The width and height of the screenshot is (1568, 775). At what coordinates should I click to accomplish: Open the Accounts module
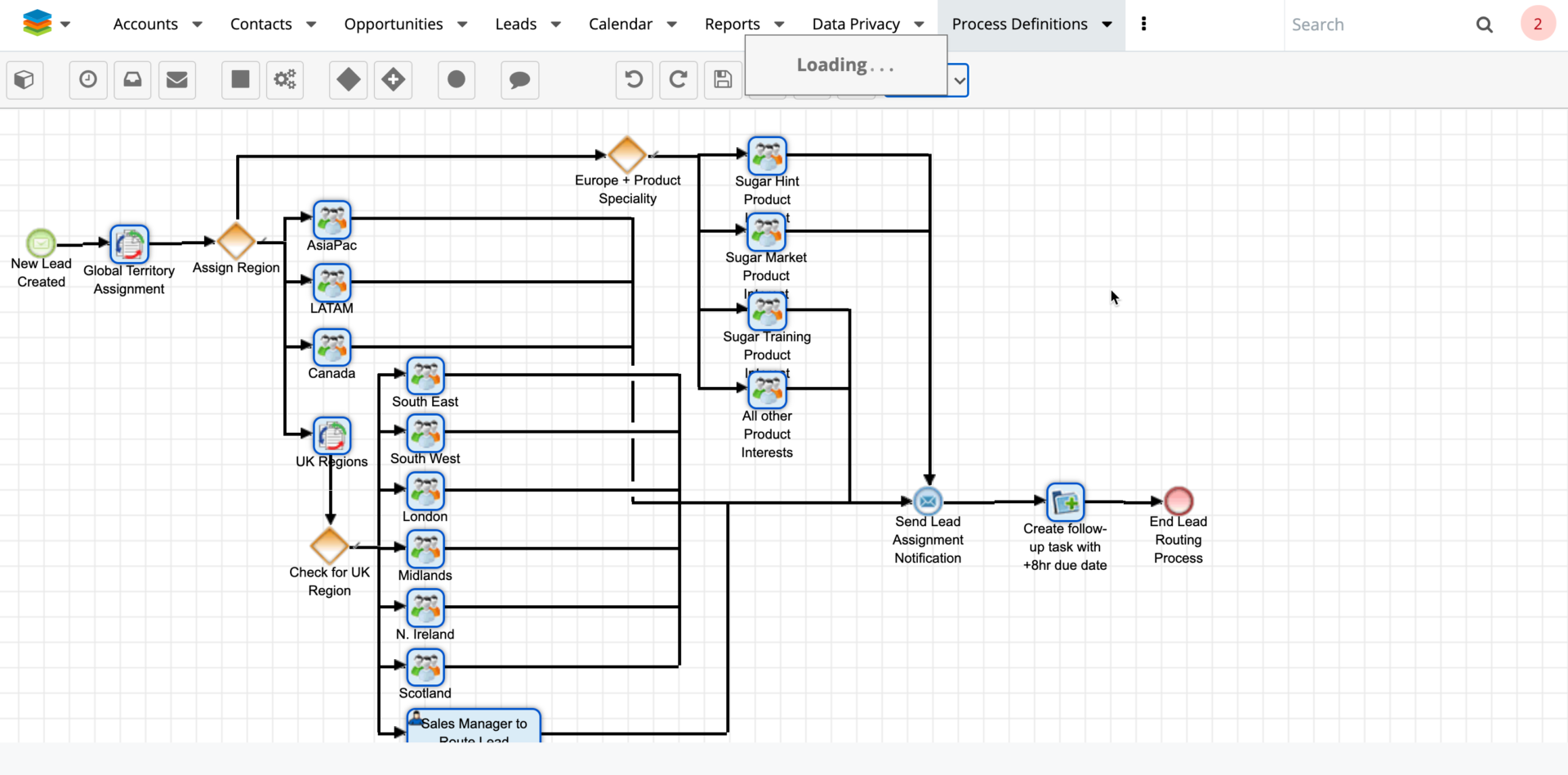pos(145,24)
